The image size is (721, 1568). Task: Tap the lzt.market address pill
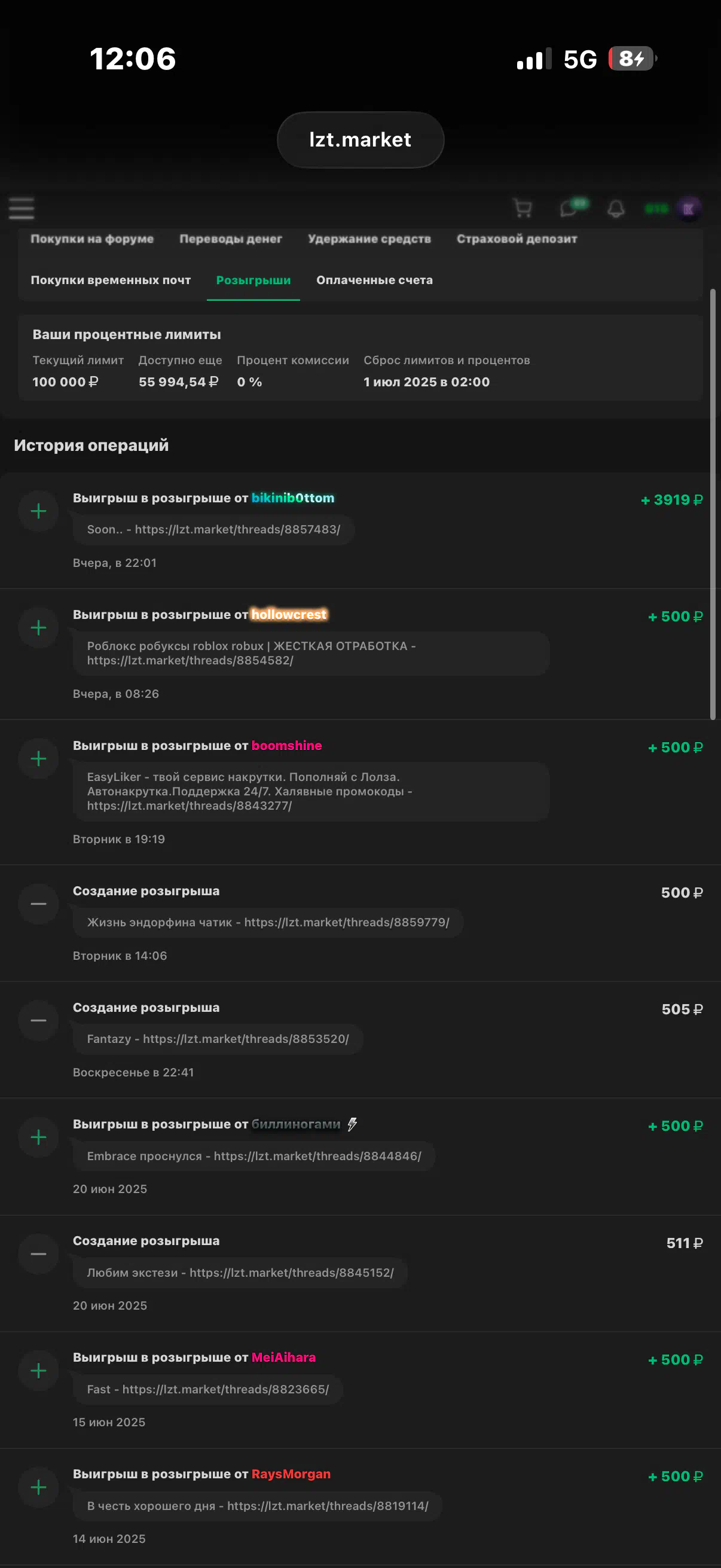pos(360,139)
